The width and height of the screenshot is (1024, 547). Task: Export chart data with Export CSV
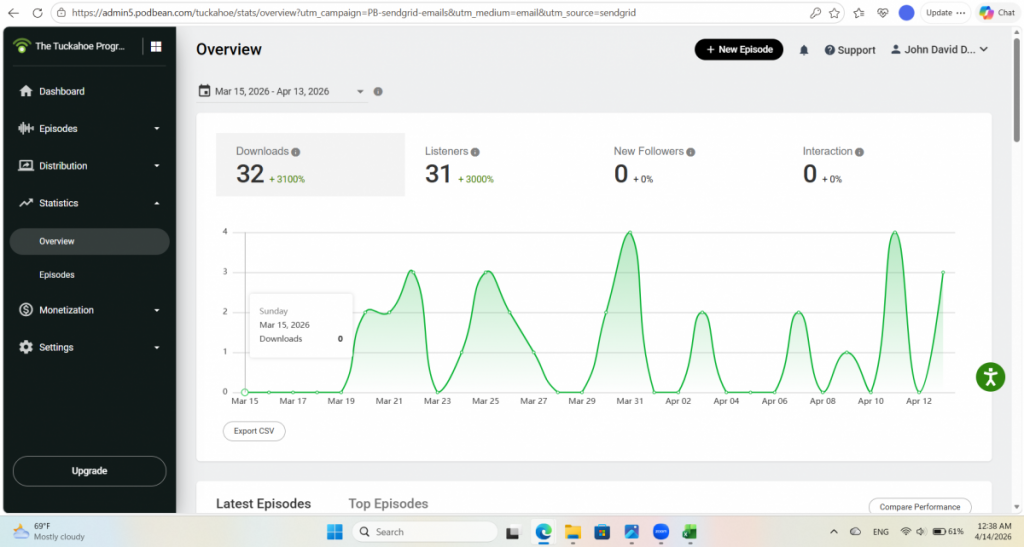(x=254, y=431)
